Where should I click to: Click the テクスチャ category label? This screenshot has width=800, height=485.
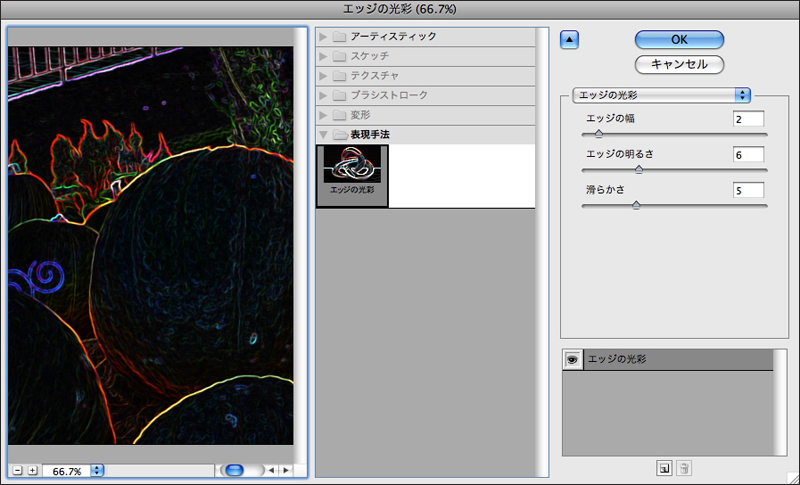click(x=374, y=76)
